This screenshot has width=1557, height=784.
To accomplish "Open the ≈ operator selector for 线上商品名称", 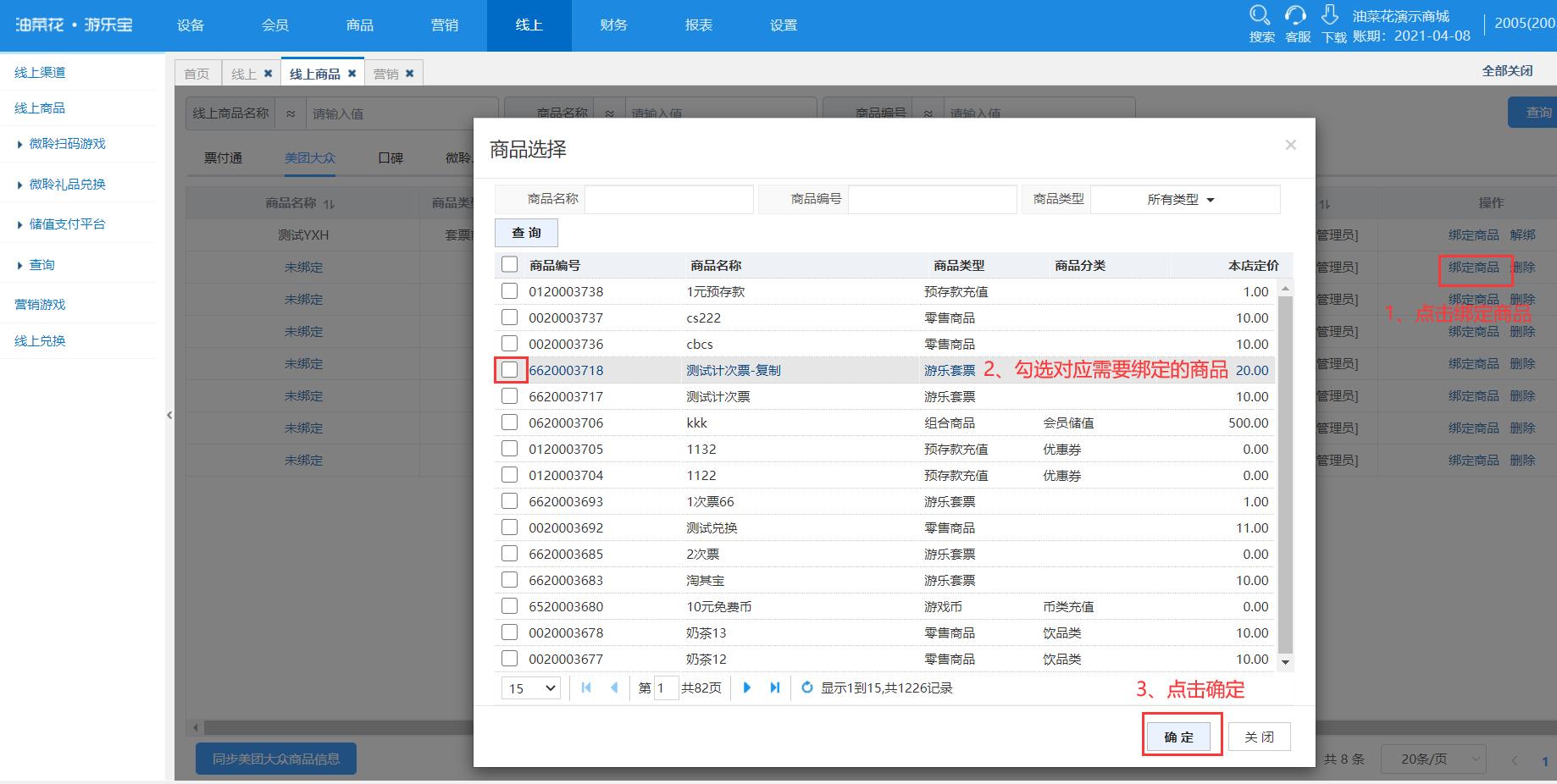I will 291,113.
